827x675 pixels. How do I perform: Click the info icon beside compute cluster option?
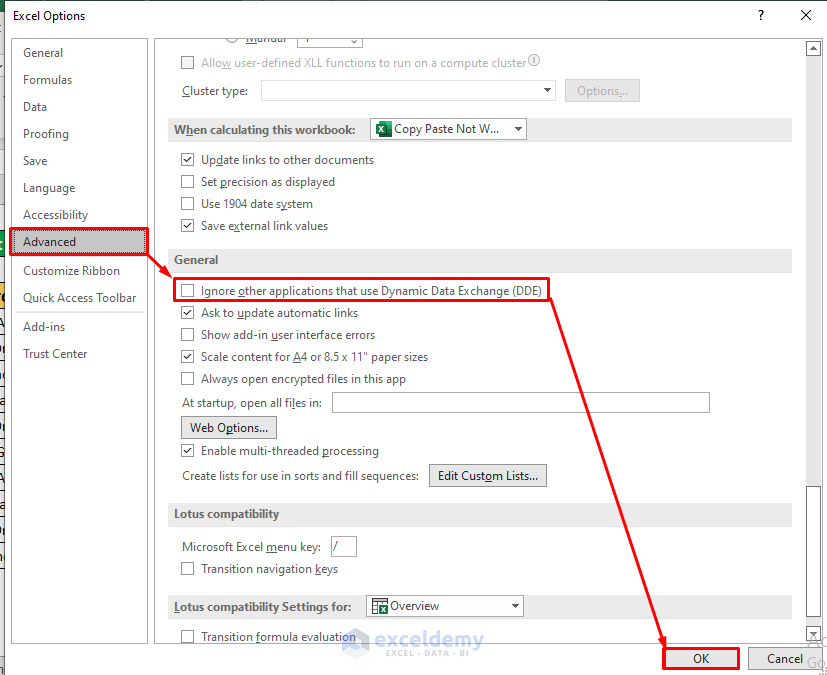point(533,61)
